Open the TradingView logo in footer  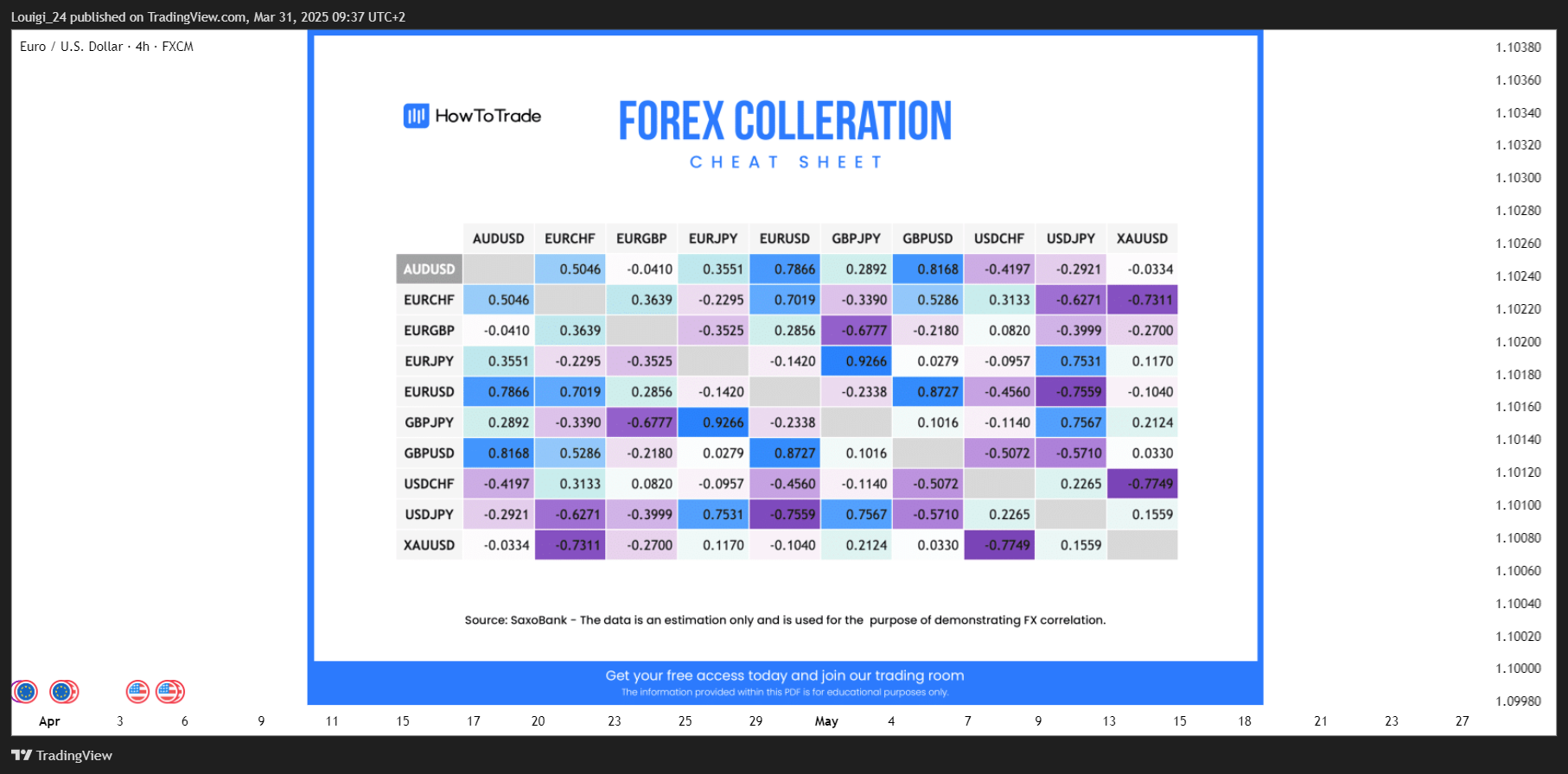click(x=61, y=755)
